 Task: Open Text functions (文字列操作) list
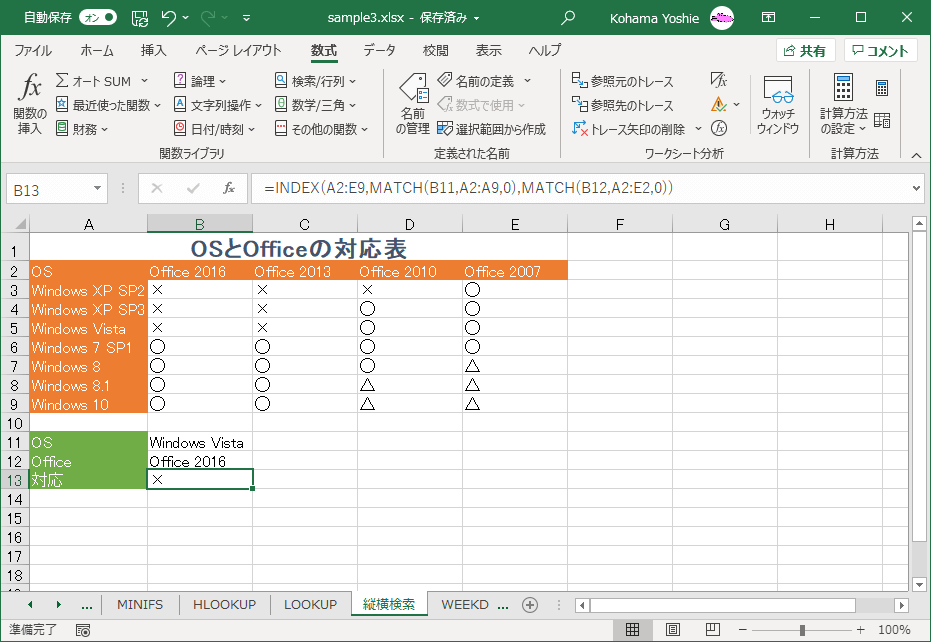click(x=217, y=105)
